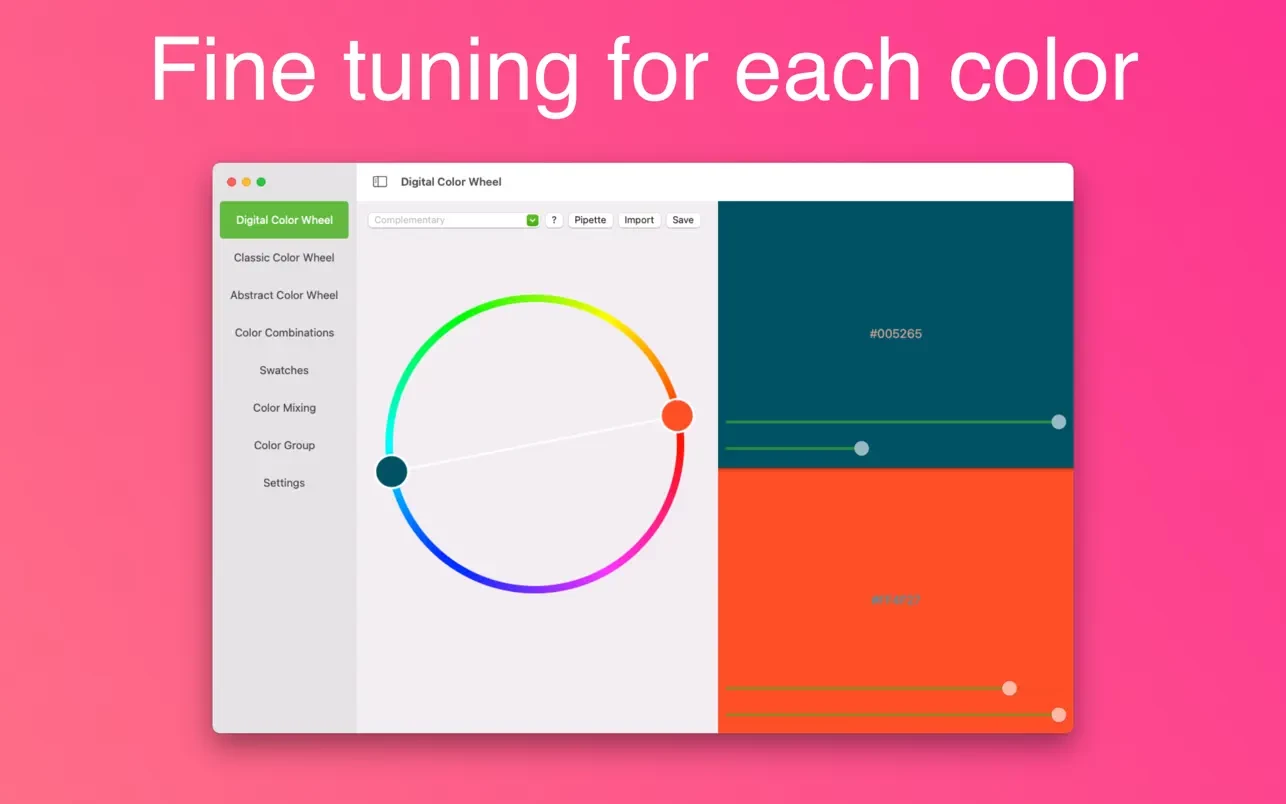This screenshot has height=804, width=1286.
Task: Select the teal handle on the color wheel
Action: click(x=391, y=470)
